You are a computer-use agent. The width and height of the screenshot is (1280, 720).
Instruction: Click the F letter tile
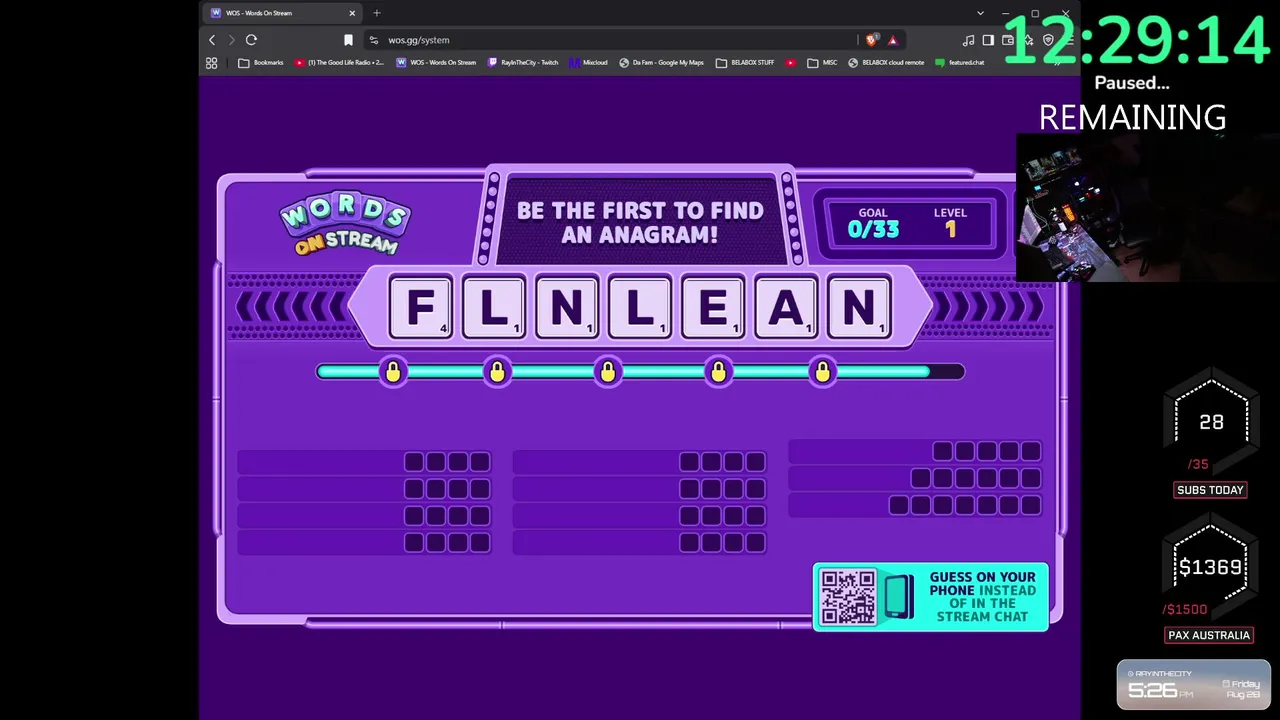420,308
